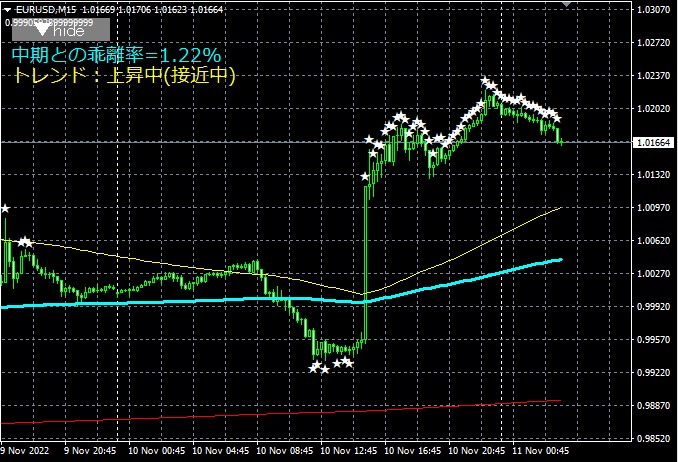
Task: Click the 9 Nov 20:45 time label
Action: 90,450
